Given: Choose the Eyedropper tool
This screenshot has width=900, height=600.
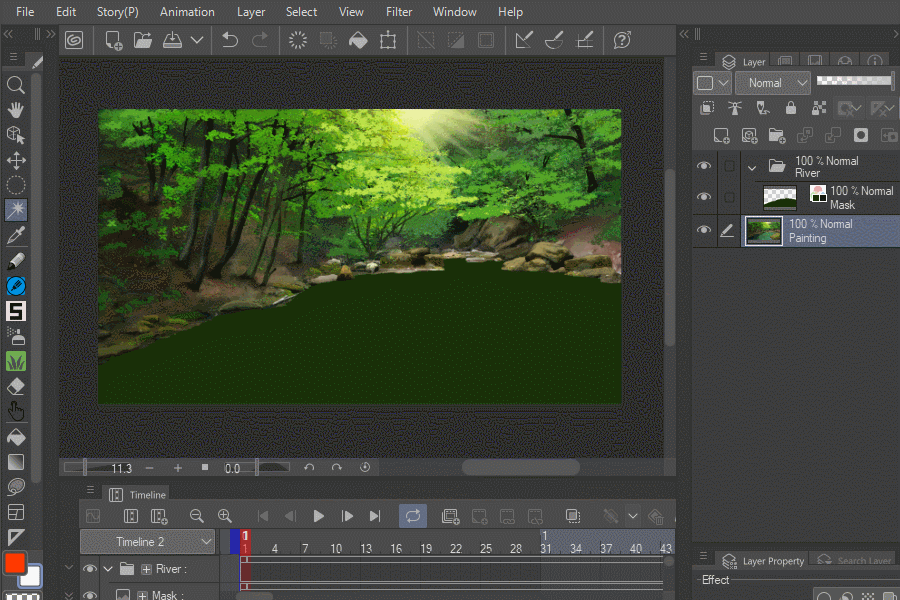Looking at the screenshot, I should [x=16, y=236].
